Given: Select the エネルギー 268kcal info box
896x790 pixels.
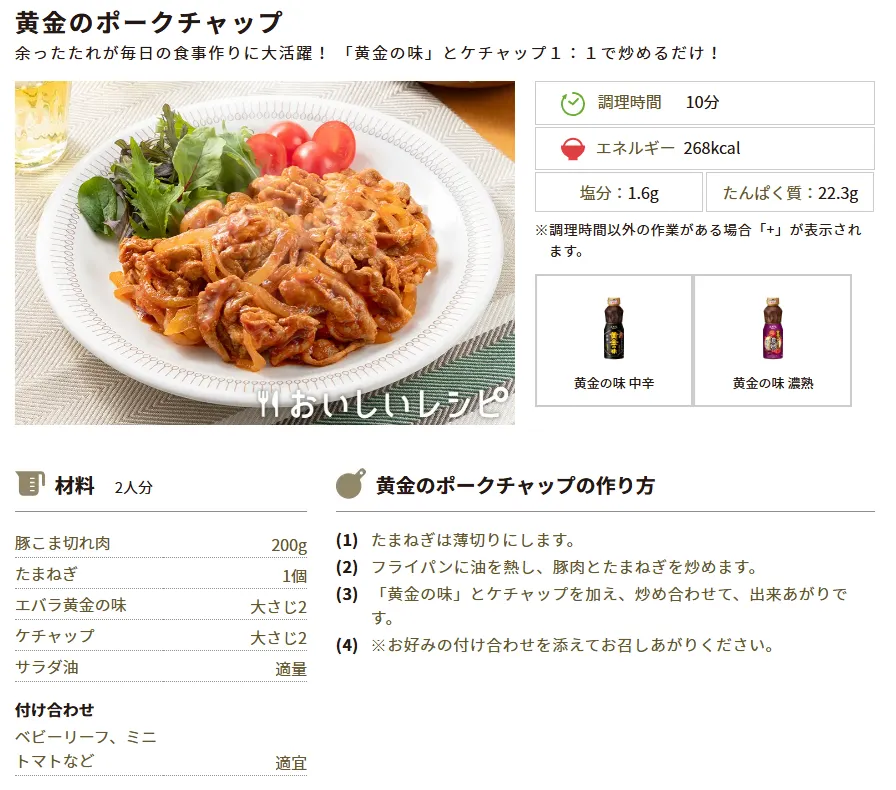Looking at the screenshot, I should point(705,149).
